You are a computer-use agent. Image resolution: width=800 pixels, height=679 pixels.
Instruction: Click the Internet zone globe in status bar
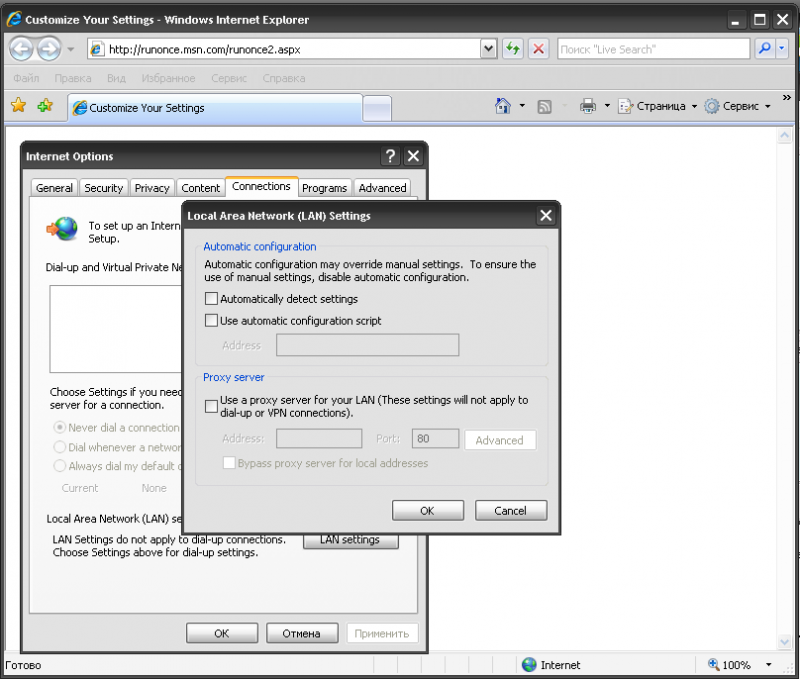click(x=529, y=665)
